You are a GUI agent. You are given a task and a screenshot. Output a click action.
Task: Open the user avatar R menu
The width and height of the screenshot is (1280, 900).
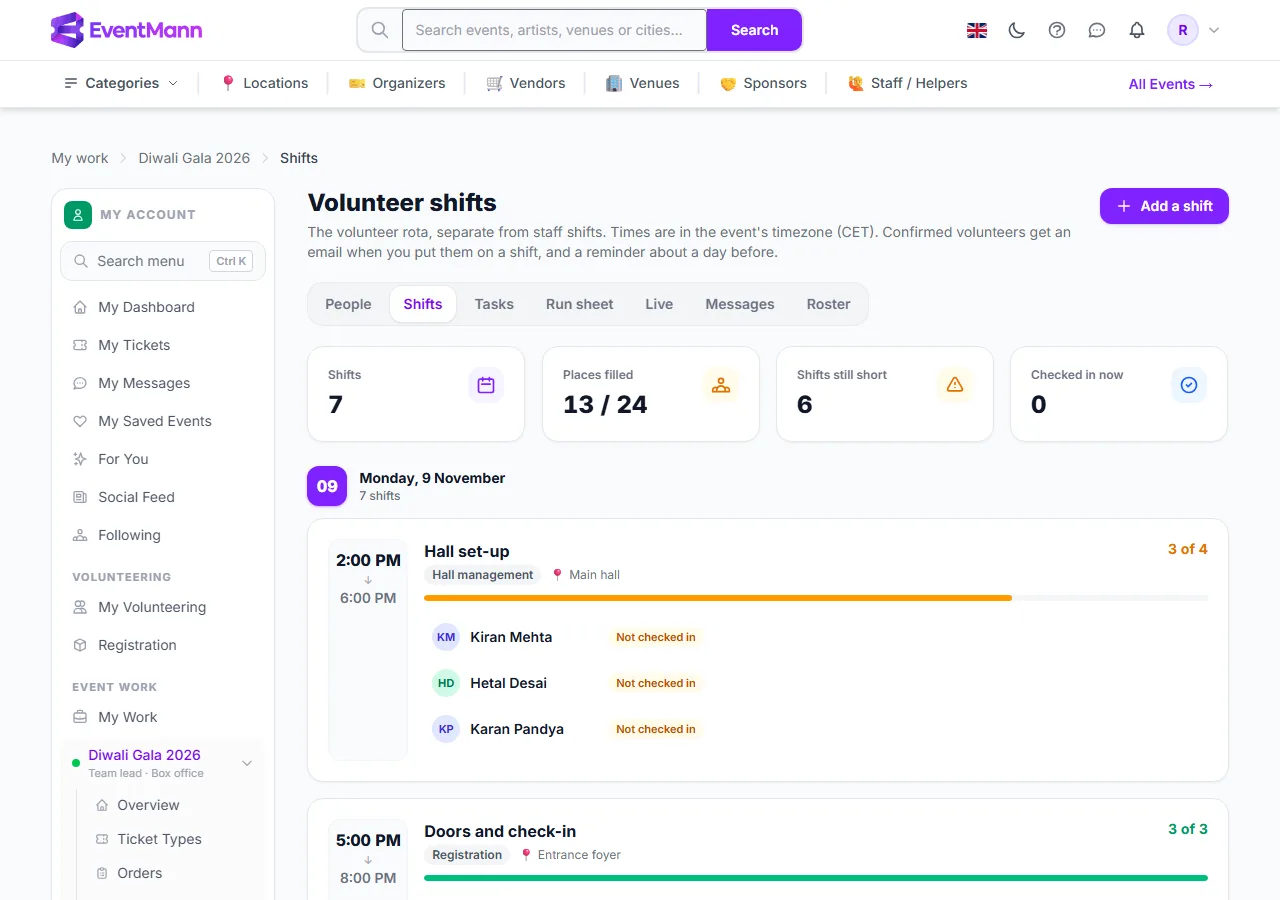point(1183,30)
